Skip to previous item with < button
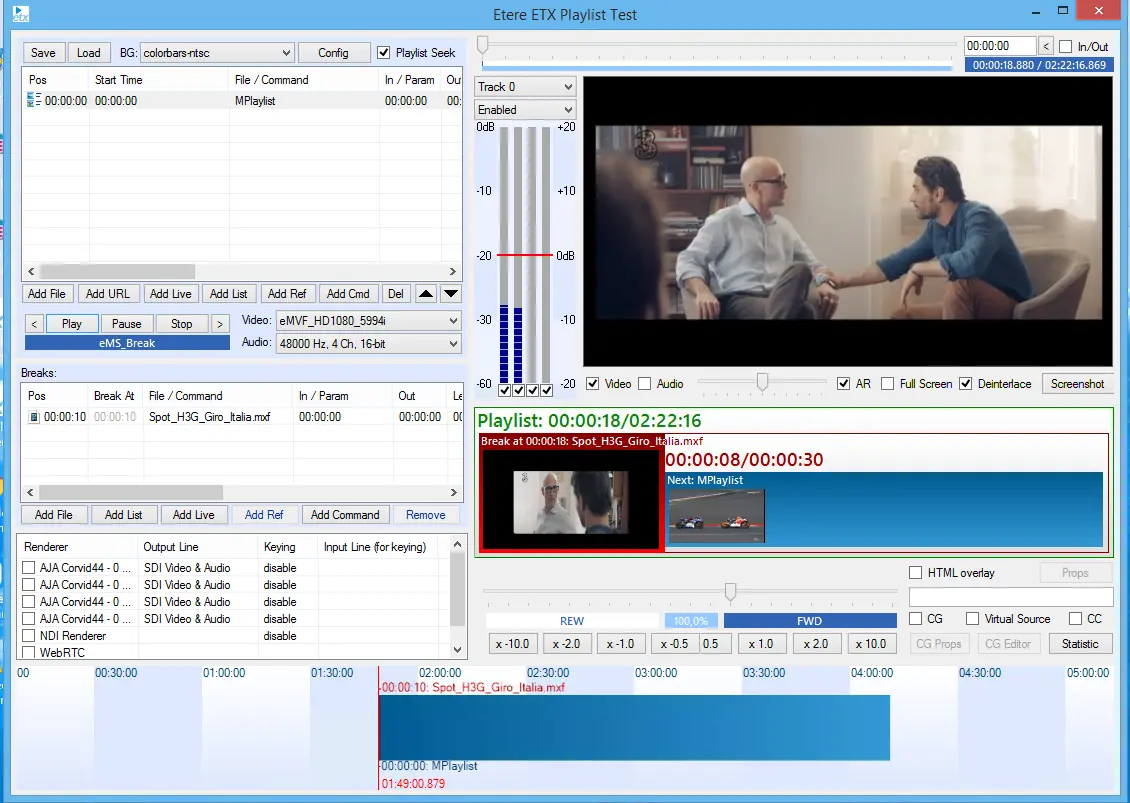The image size is (1130, 803). pyautogui.click(x=34, y=324)
